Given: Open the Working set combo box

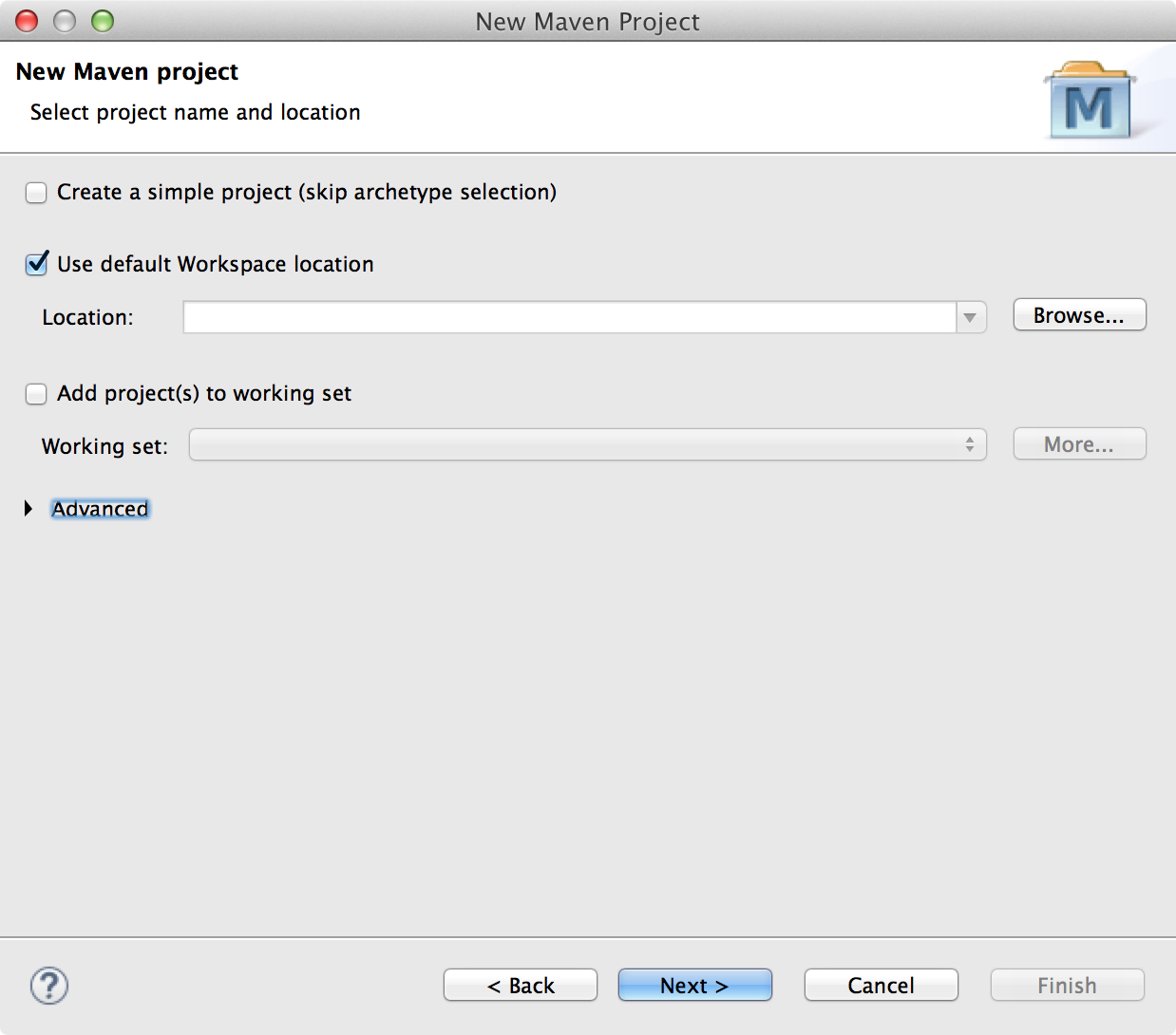Looking at the screenshot, I should 587,444.
